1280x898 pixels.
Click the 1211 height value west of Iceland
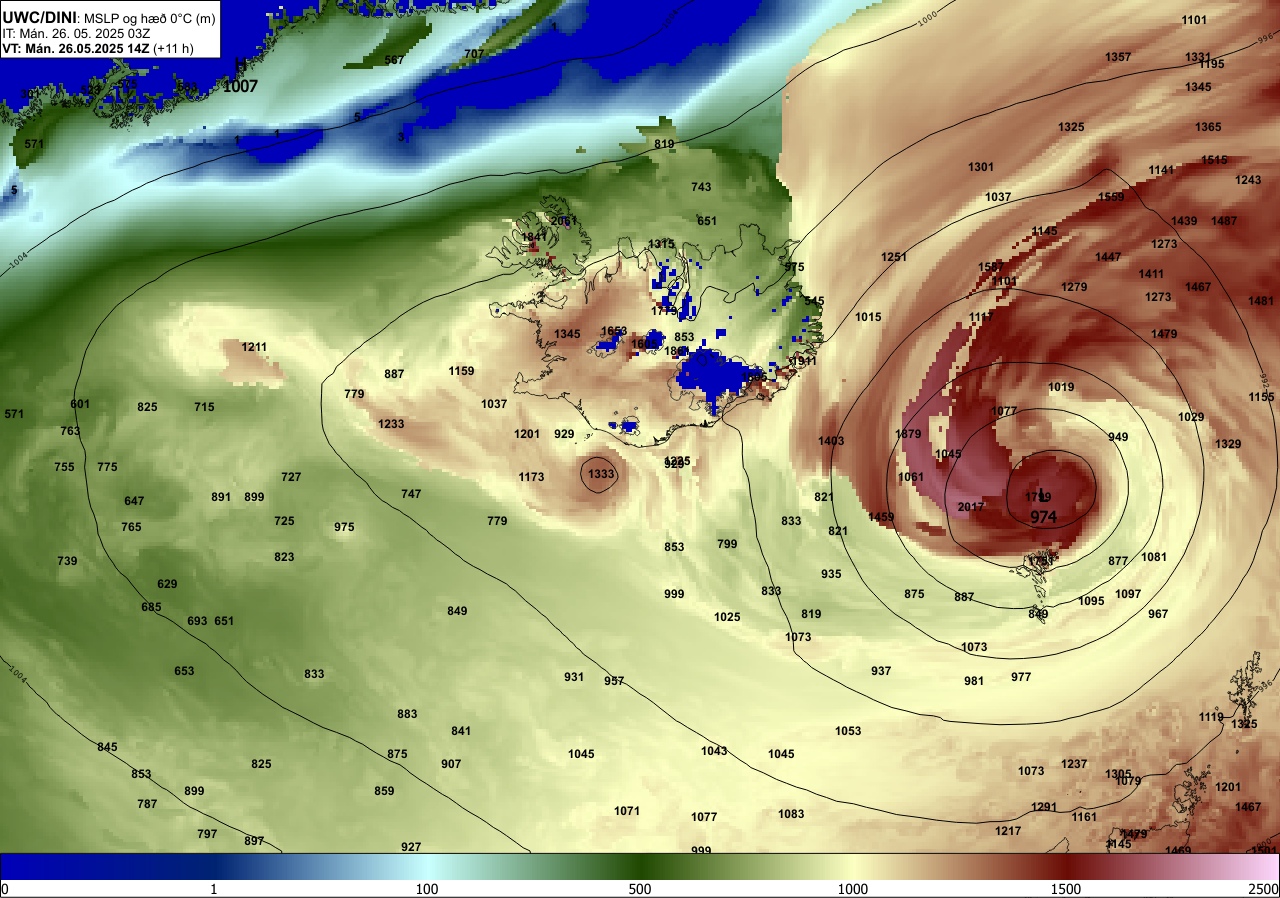click(x=254, y=348)
